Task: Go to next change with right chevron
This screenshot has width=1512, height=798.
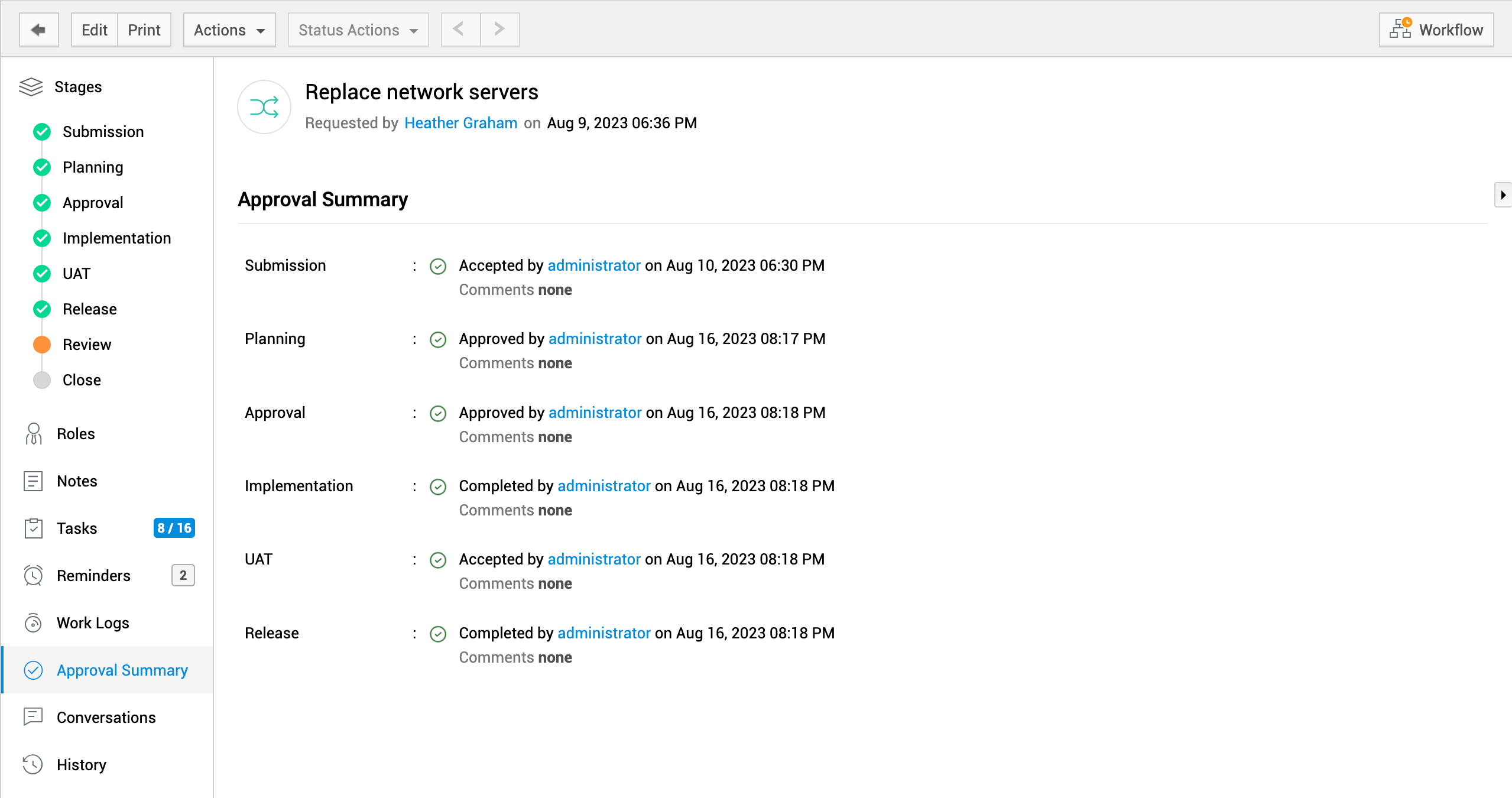Action: point(500,30)
